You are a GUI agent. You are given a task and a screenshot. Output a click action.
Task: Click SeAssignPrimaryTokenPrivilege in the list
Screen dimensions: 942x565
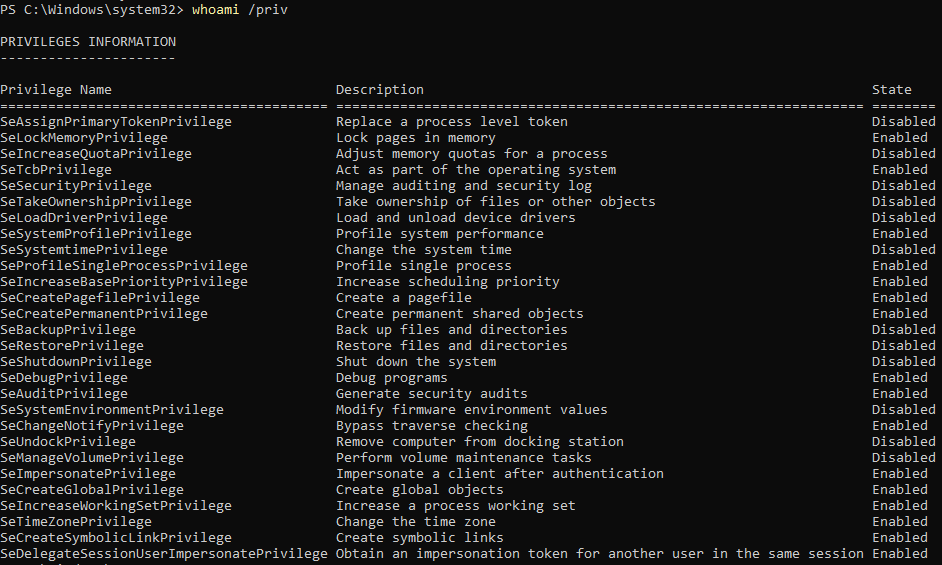tap(116, 122)
